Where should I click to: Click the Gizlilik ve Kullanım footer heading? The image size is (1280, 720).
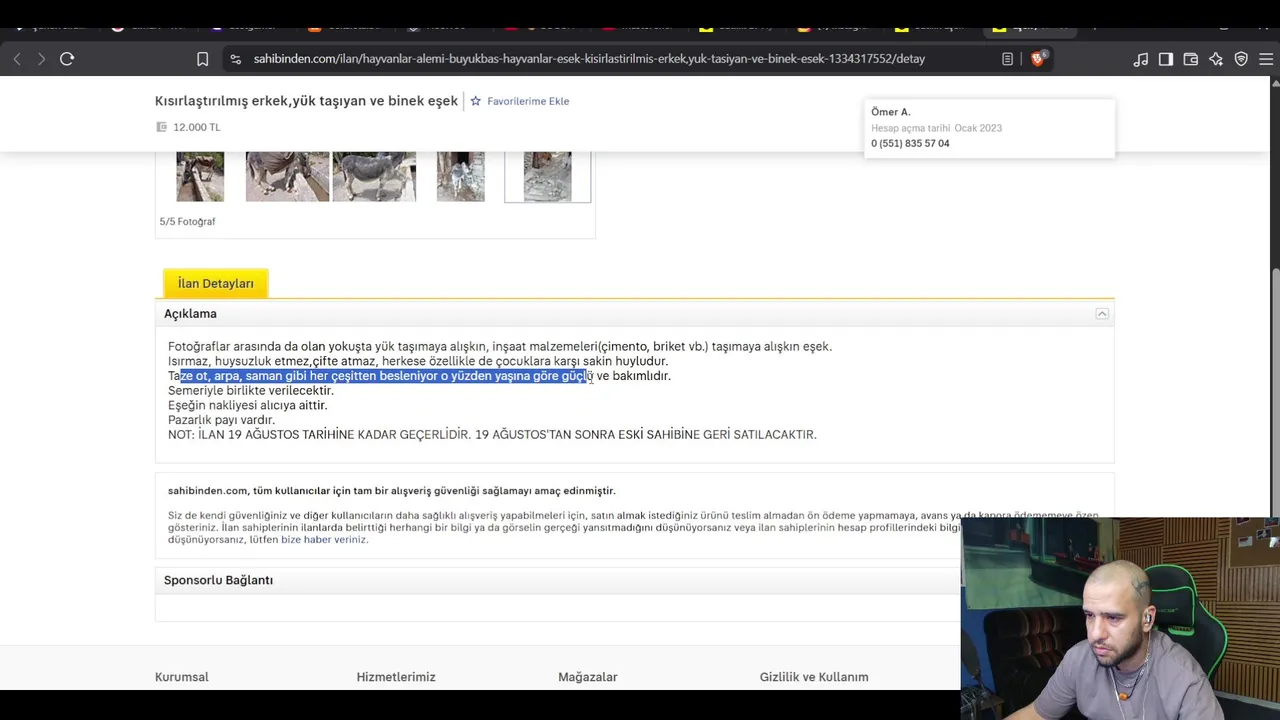(814, 677)
